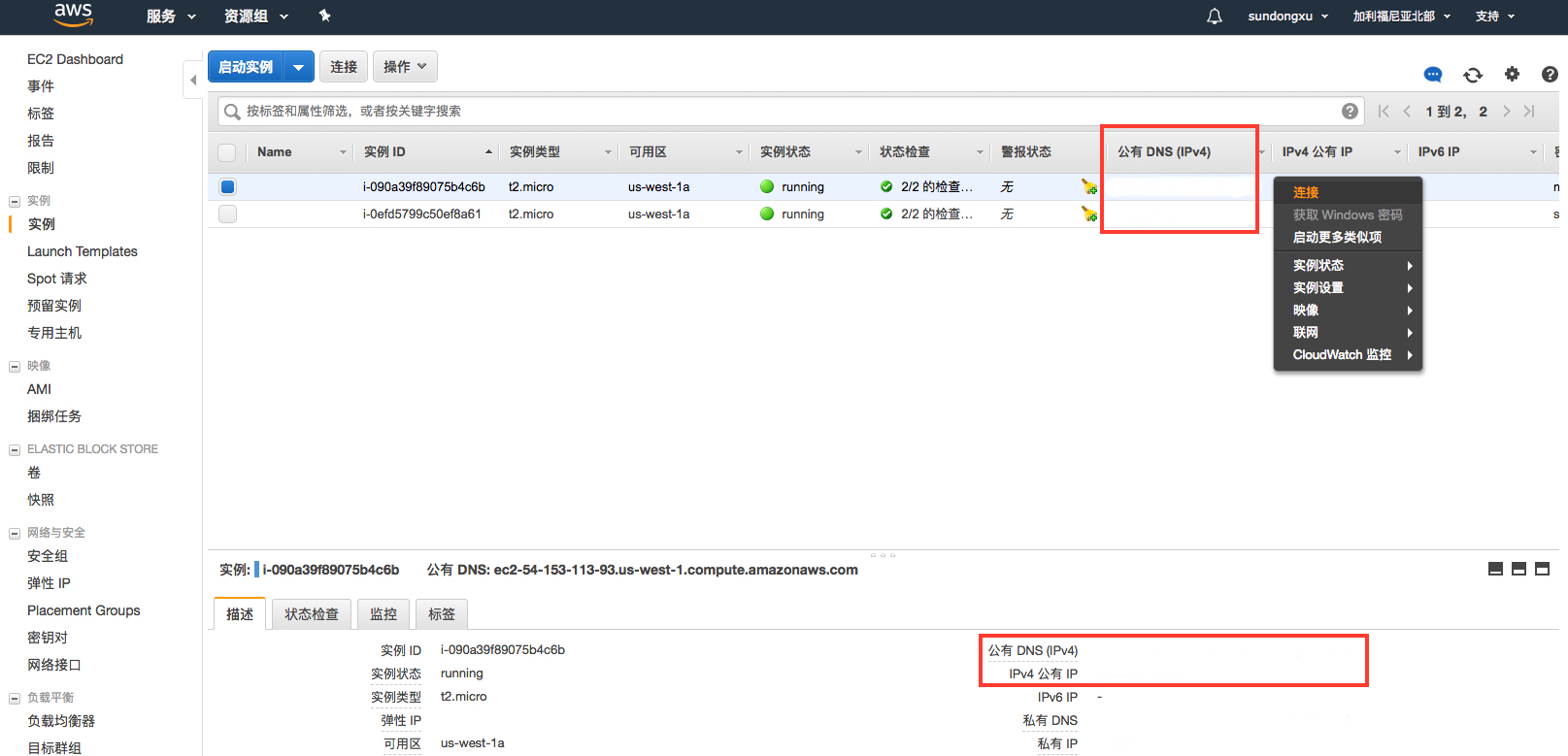Screen dimensions: 1568x756
Task: Click instance ID i-0efd5799c50ef8a61 cell
Action: click(421, 214)
